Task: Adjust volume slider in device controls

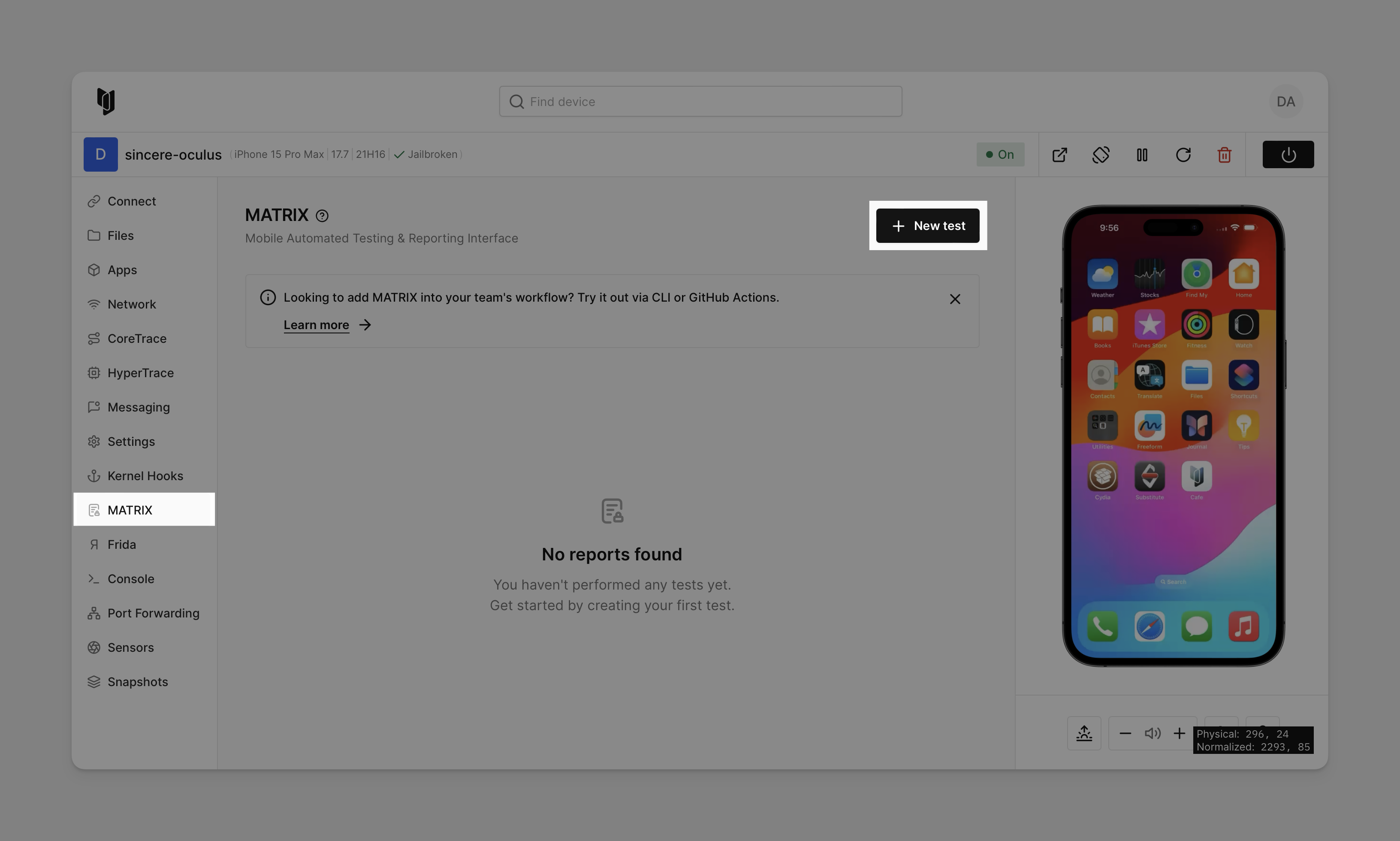Action: tap(1153, 732)
